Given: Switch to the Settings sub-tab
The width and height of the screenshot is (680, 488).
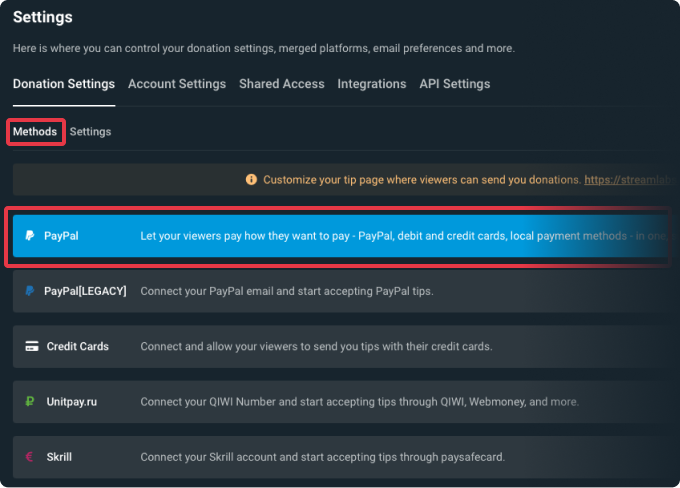Looking at the screenshot, I should [x=90, y=131].
